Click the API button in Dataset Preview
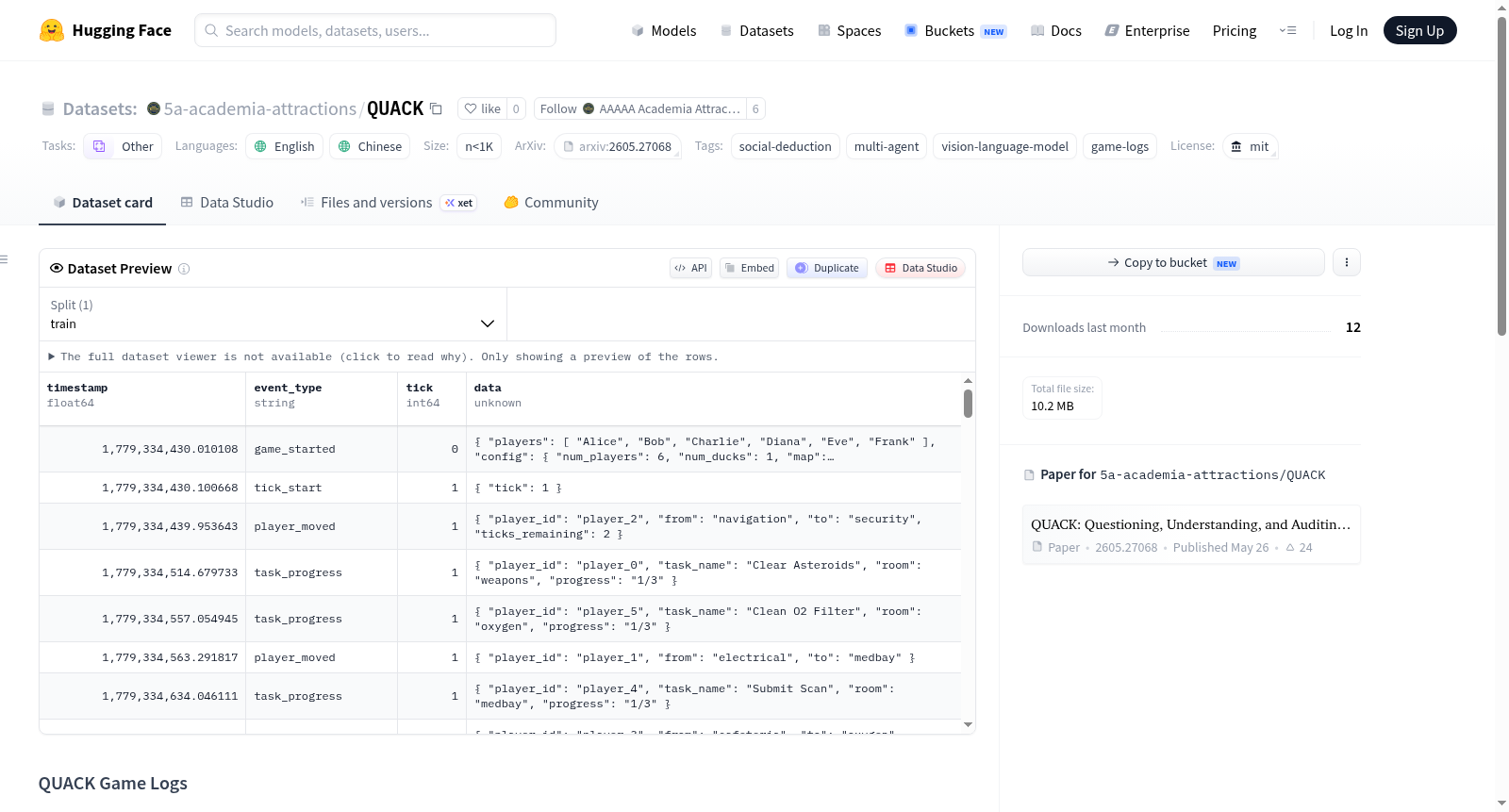 pyautogui.click(x=690, y=268)
